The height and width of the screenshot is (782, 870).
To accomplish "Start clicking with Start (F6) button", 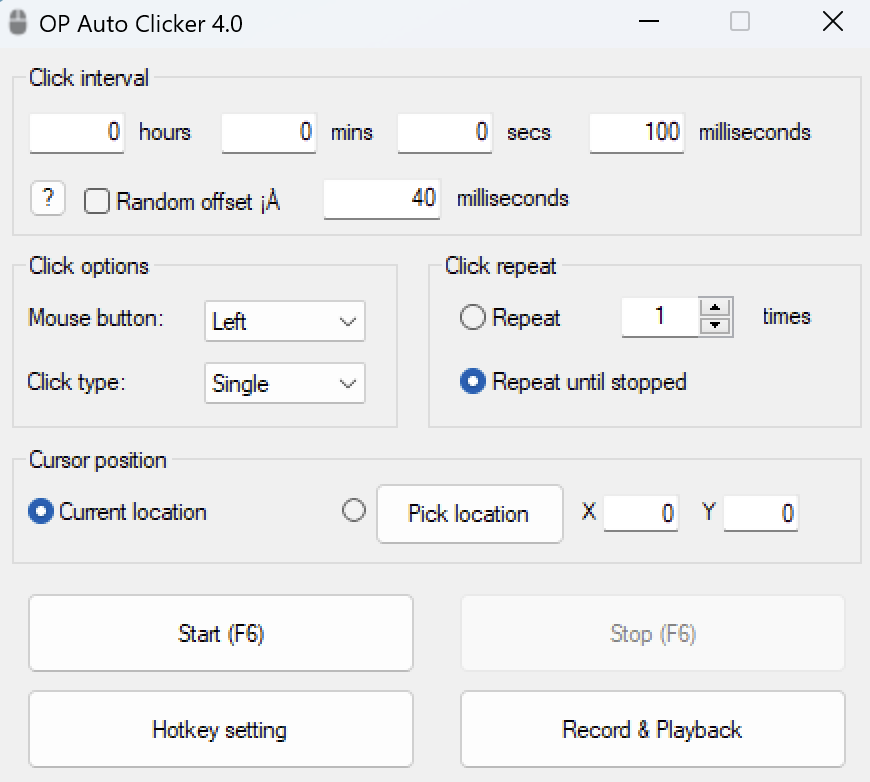I will click(221, 633).
